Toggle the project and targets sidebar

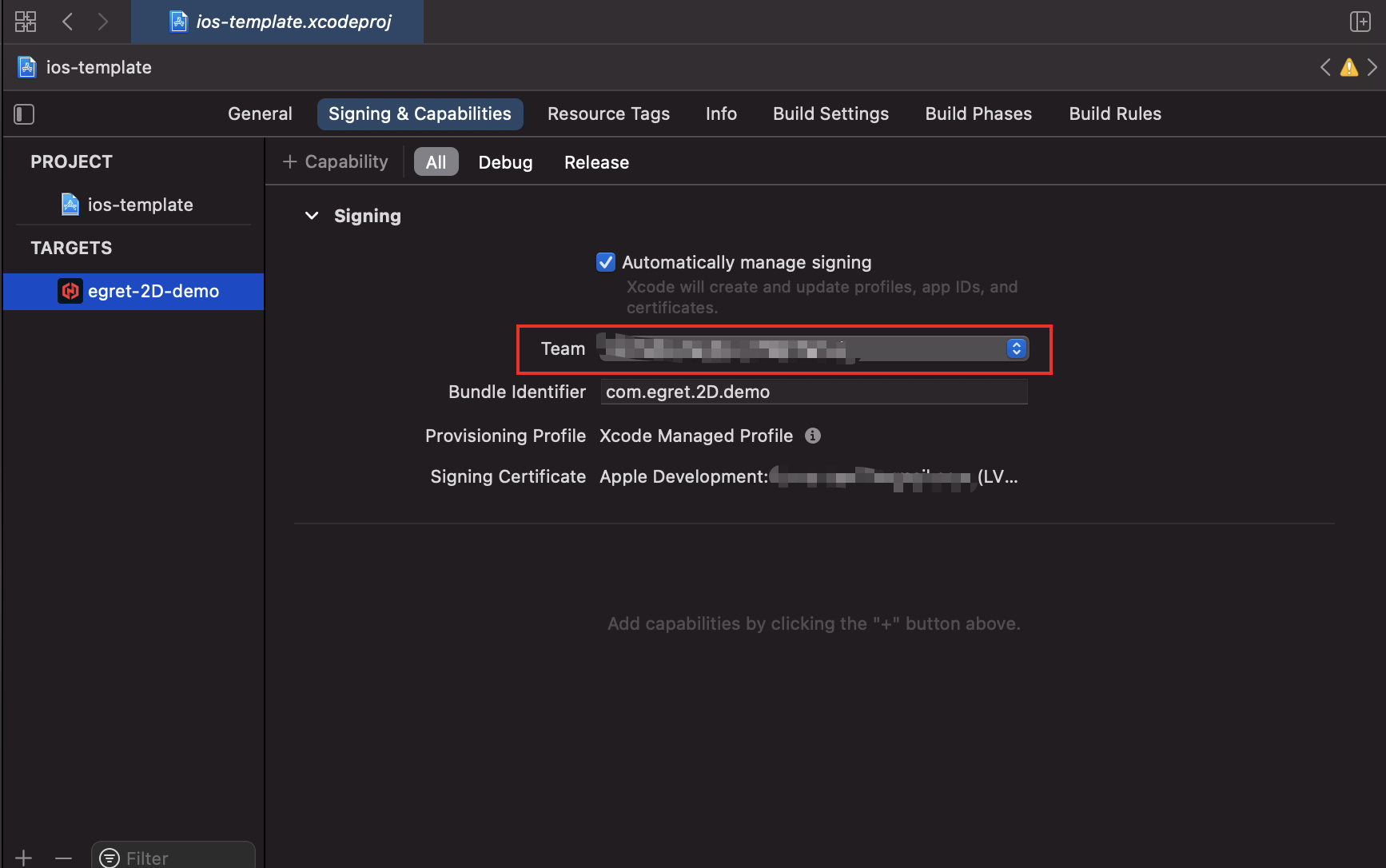point(24,114)
